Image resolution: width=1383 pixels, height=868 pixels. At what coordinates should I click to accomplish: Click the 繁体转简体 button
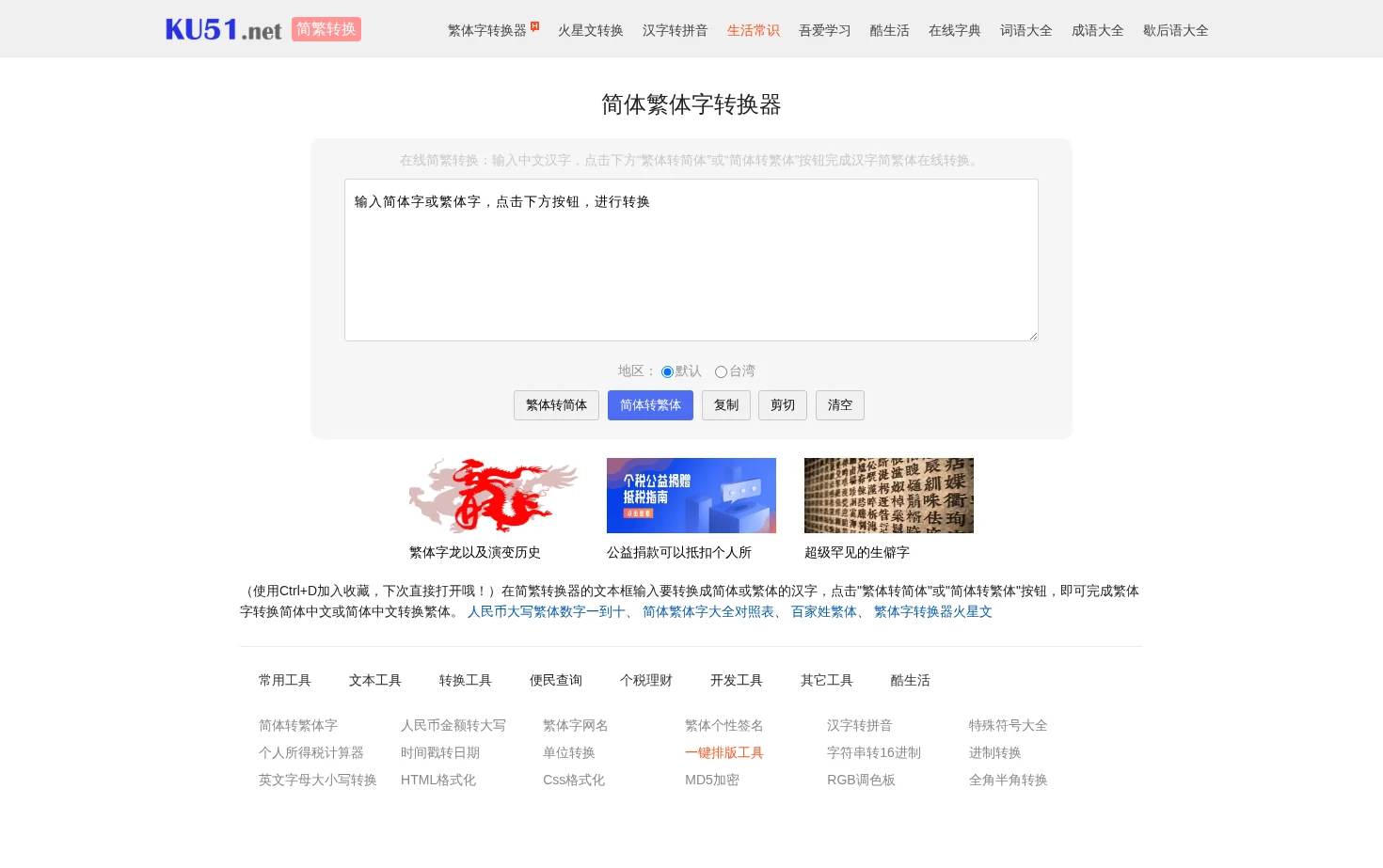pyautogui.click(x=556, y=405)
